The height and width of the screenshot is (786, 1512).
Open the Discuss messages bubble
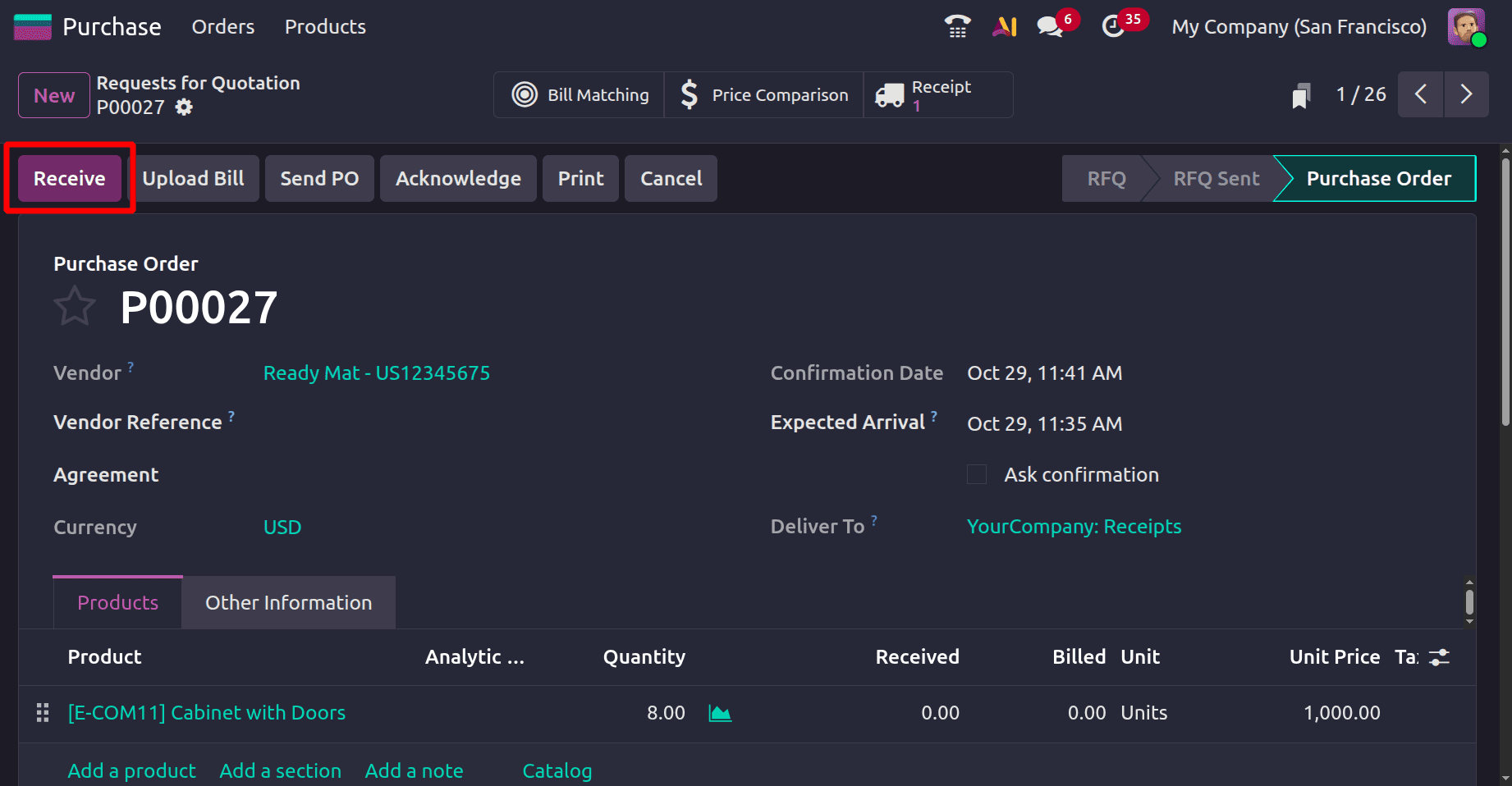pyautogui.click(x=1048, y=26)
